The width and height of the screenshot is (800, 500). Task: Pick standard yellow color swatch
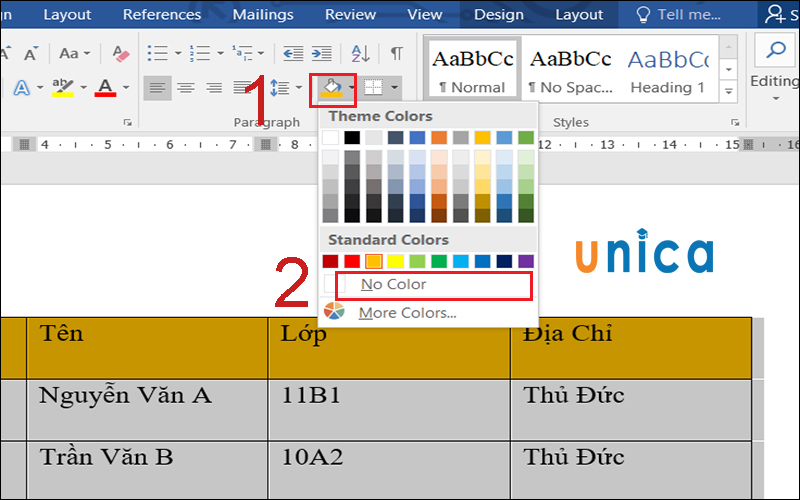pyautogui.click(x=395, y=261)
